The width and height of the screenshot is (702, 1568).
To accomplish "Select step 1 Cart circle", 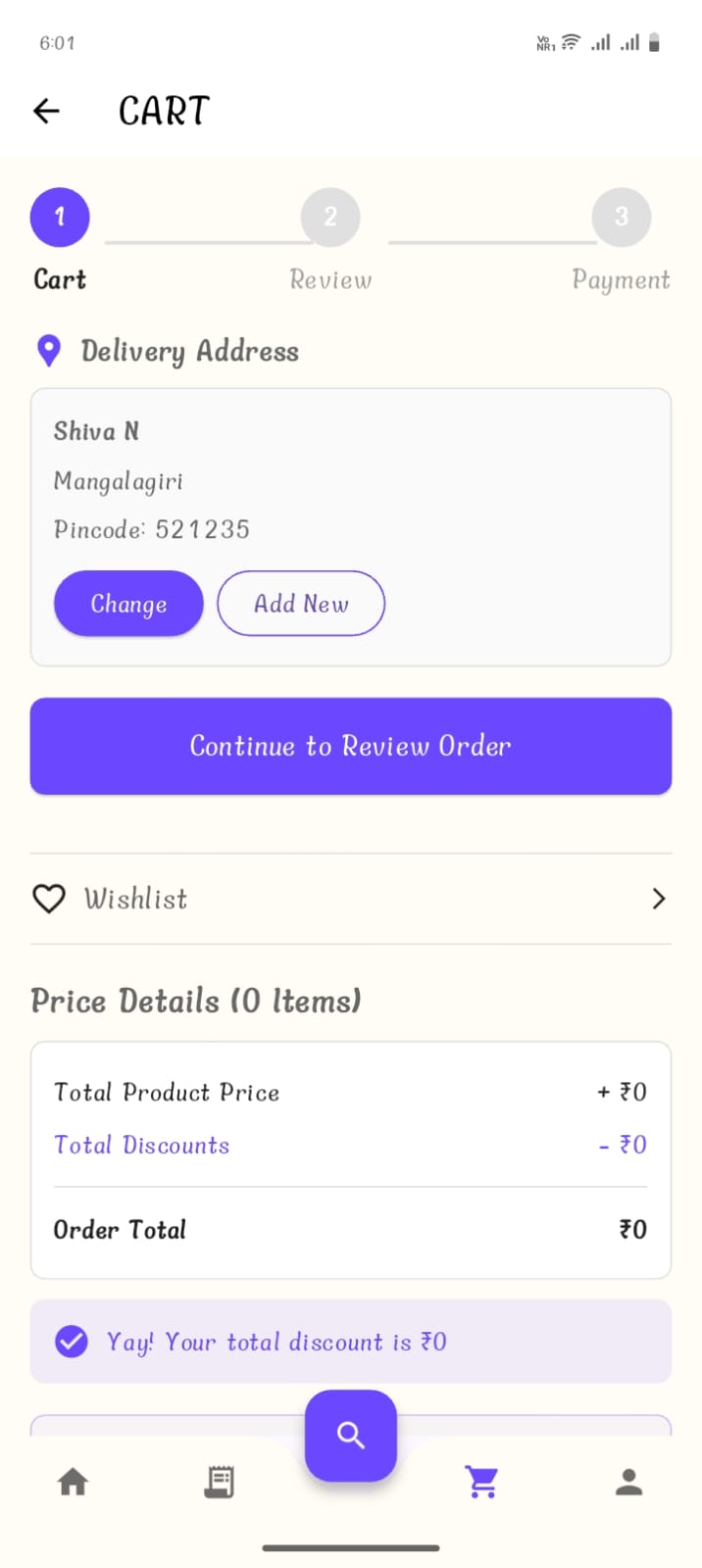I will pos(60,217).
